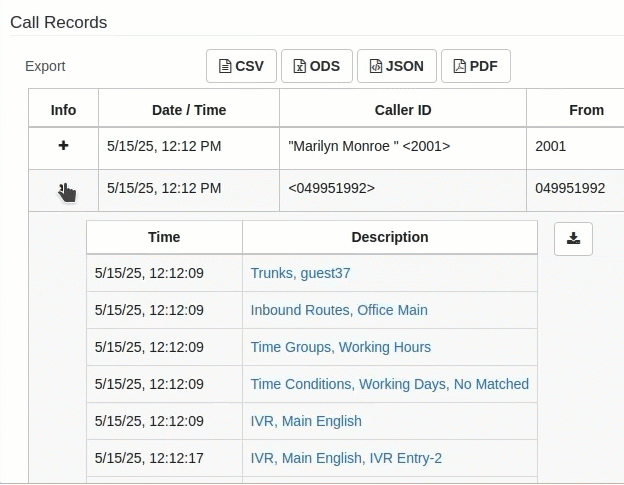This screenshot has width=624, height=485.
Task: Open the IVR, Main English link
Action: [306, 421]
